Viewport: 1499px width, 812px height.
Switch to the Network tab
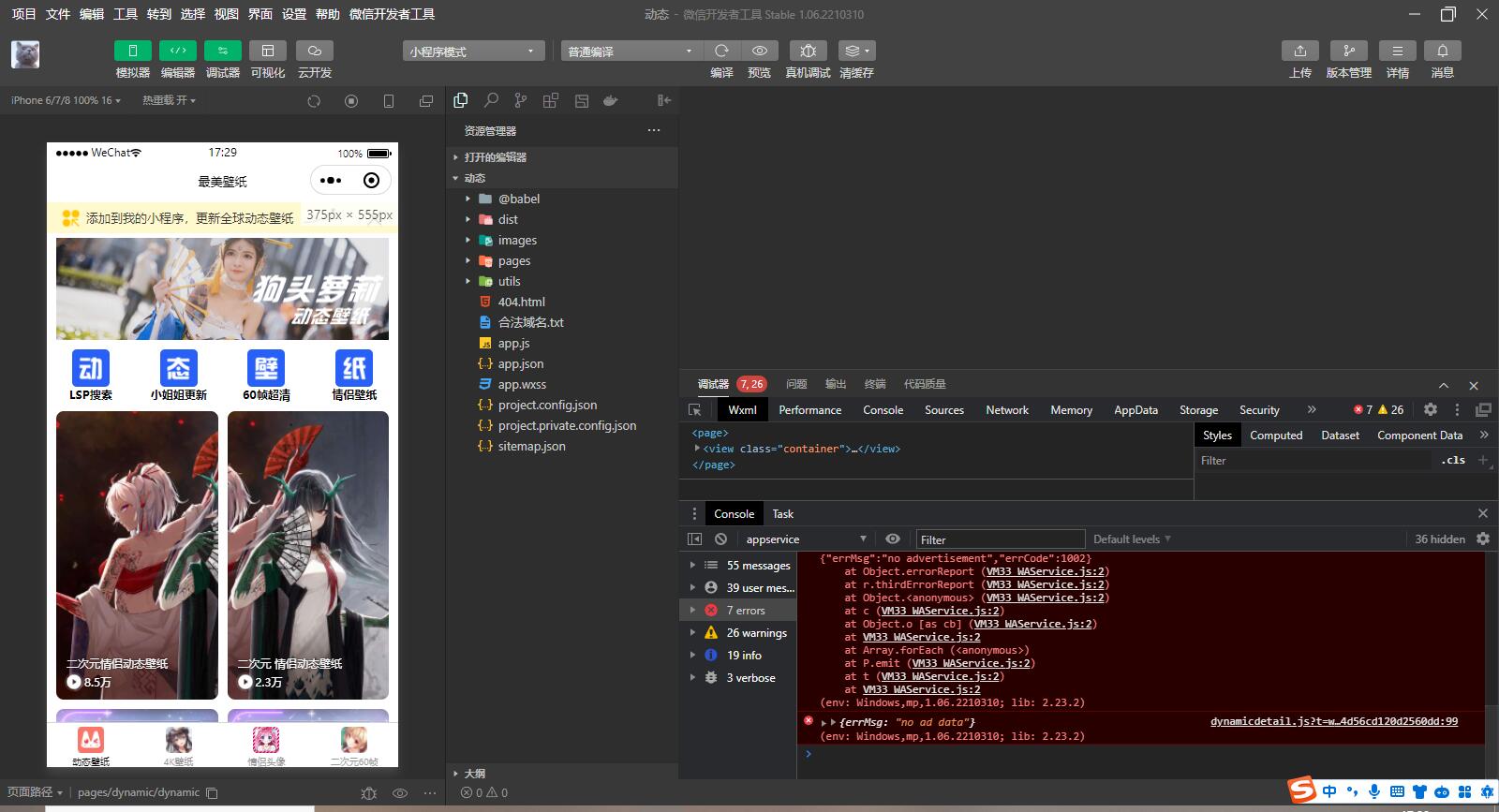pos(1006,409)
